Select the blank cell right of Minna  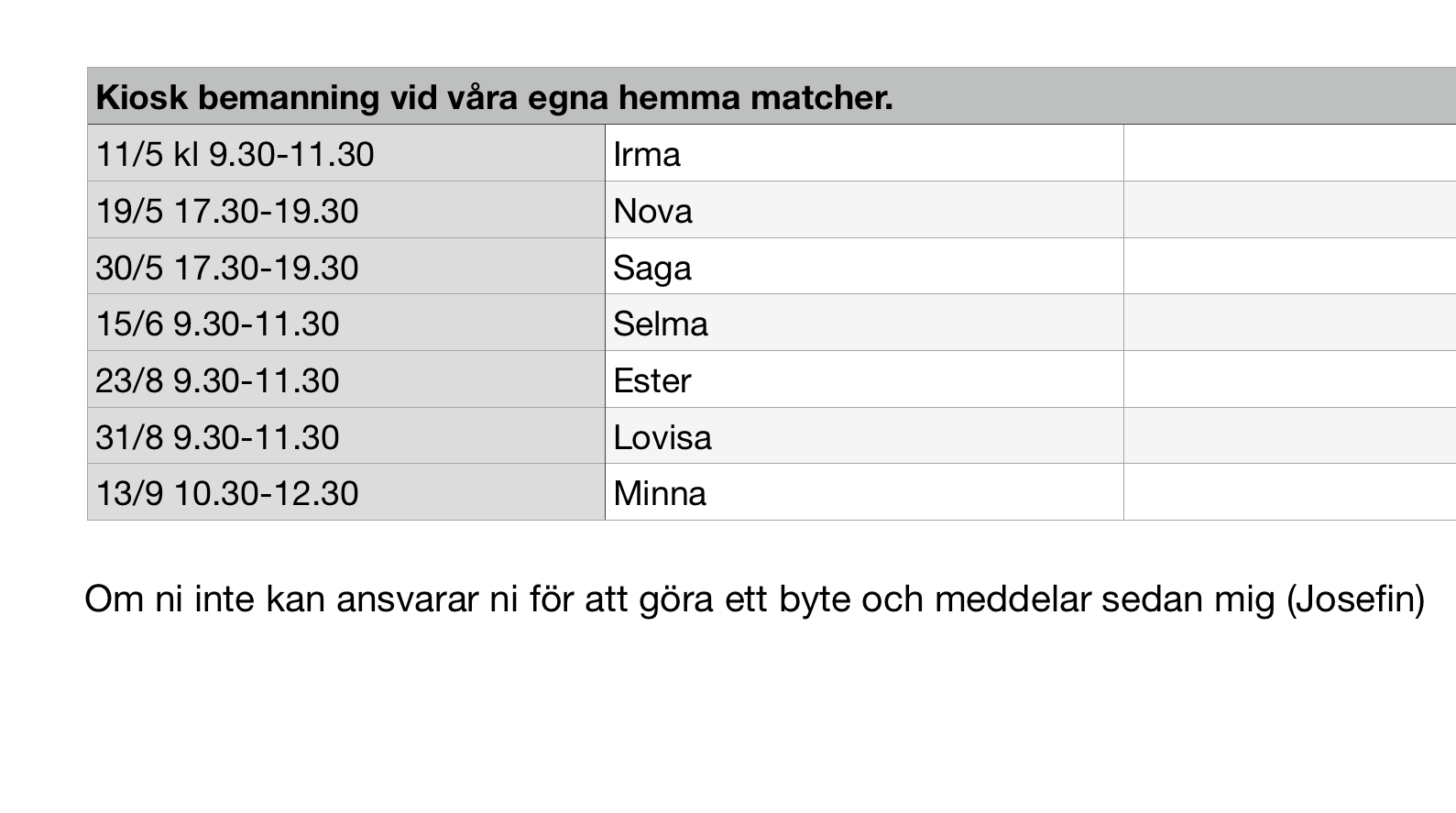tap(1289, 493)
